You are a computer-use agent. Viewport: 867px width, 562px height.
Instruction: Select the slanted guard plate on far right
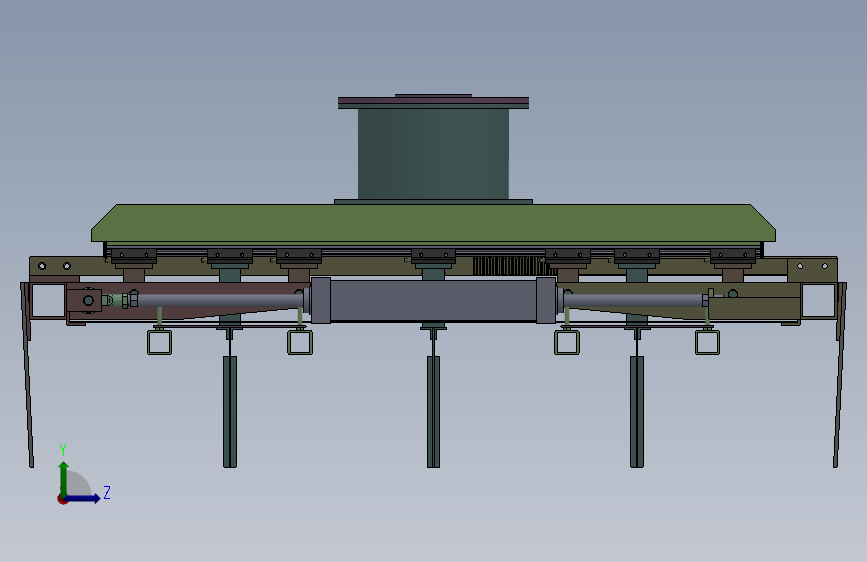click(x=840, y=374)
